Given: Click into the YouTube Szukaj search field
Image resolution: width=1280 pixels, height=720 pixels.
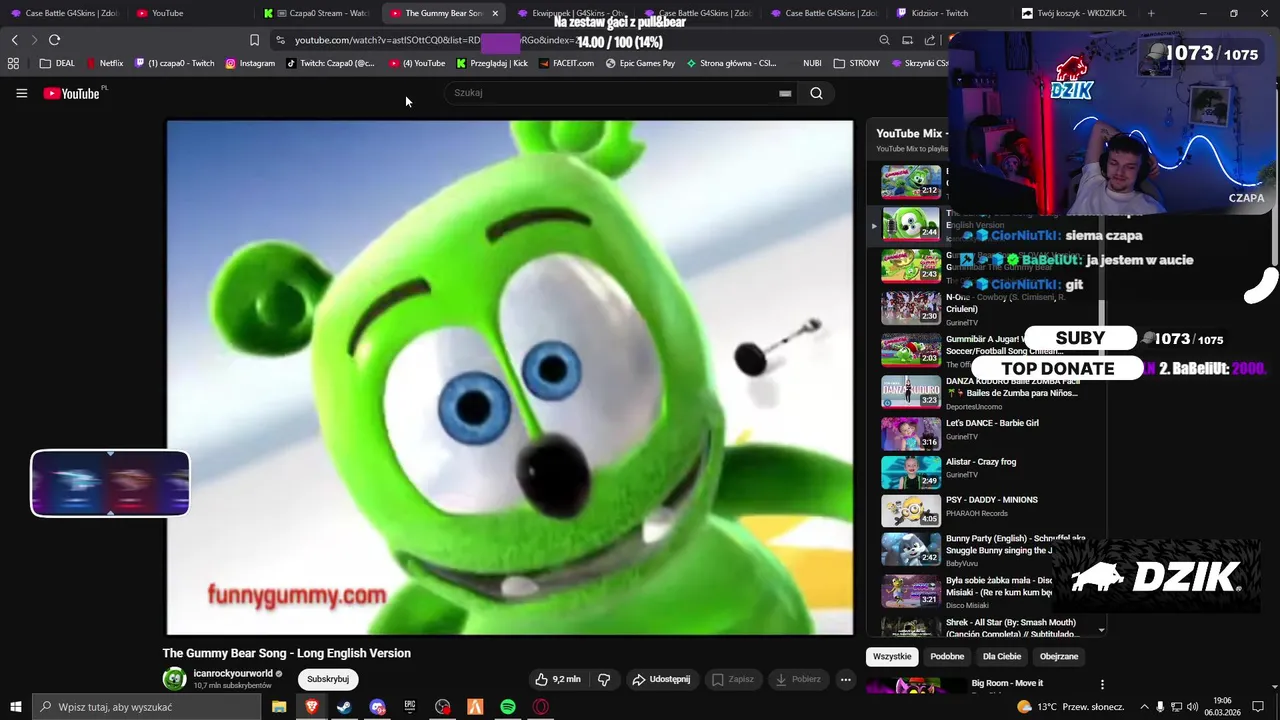Looking at the screenshot, I should click(610, 93).
